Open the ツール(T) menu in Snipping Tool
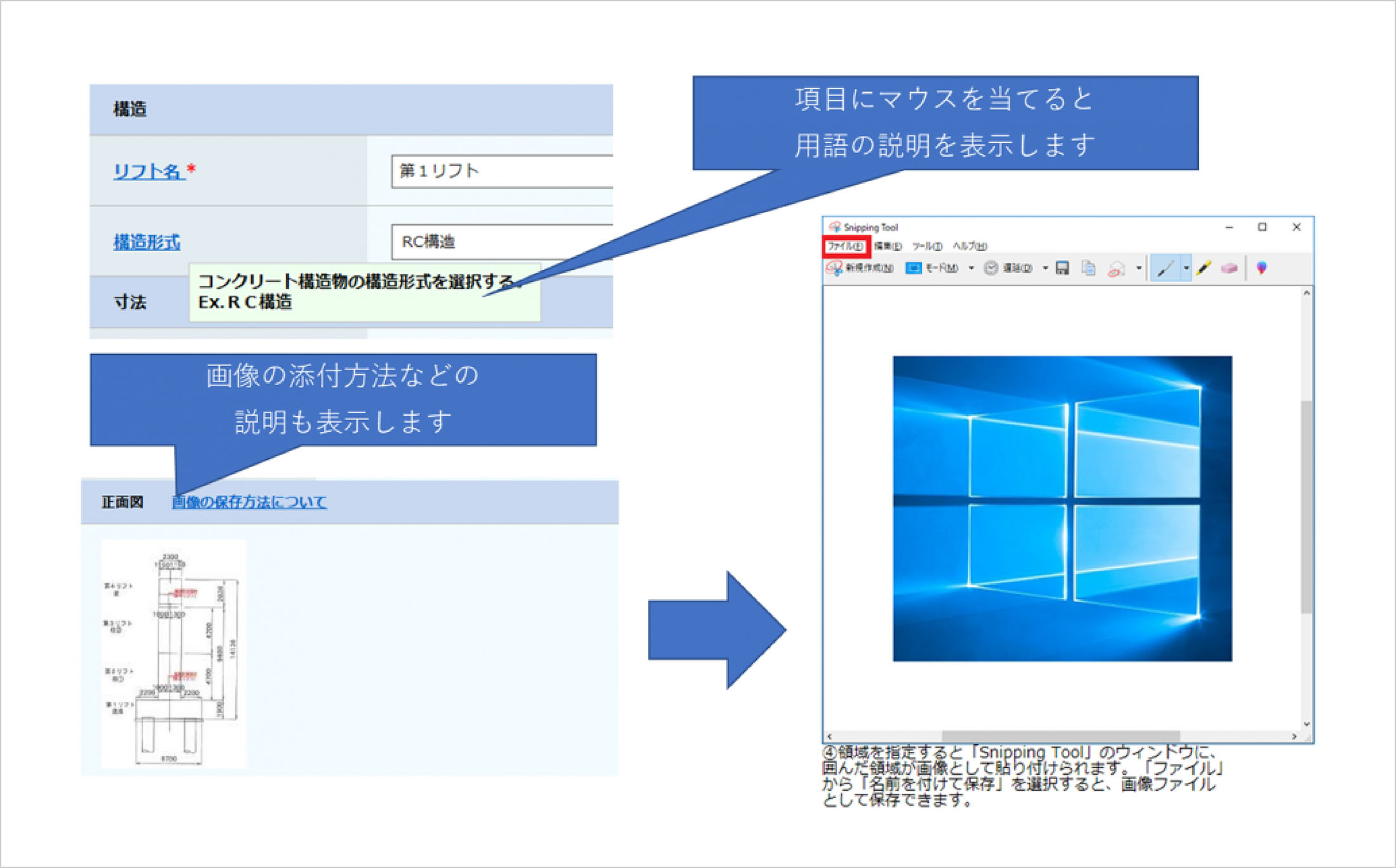Screen dimensions: 1396x868 point(927,246)
